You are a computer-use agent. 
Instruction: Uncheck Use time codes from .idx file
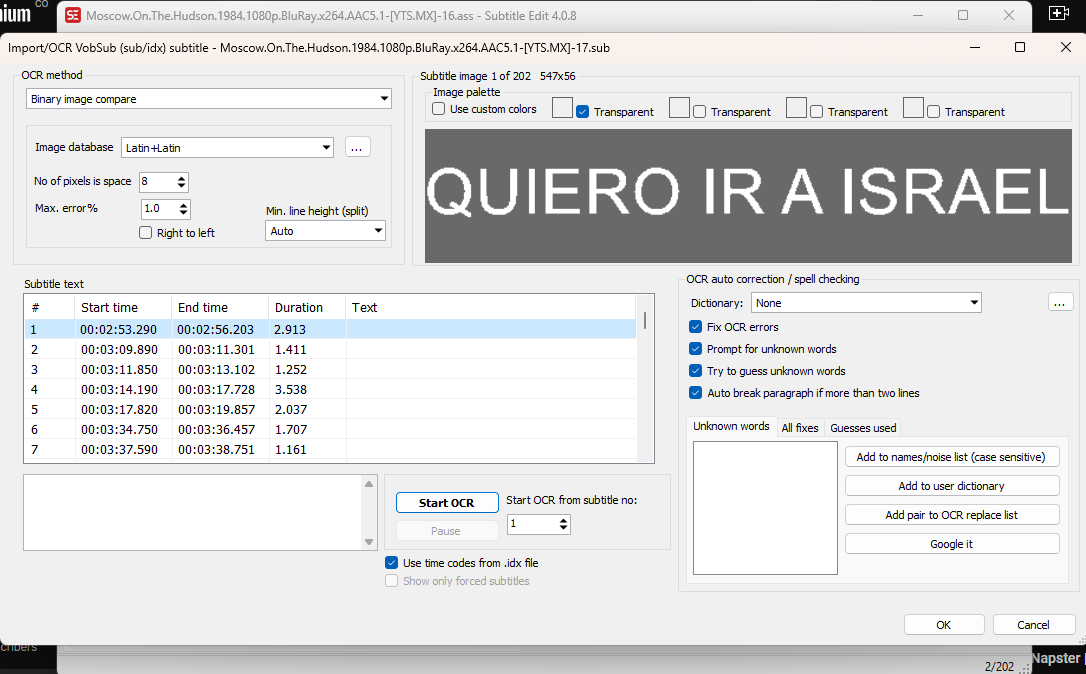point(391,562)
